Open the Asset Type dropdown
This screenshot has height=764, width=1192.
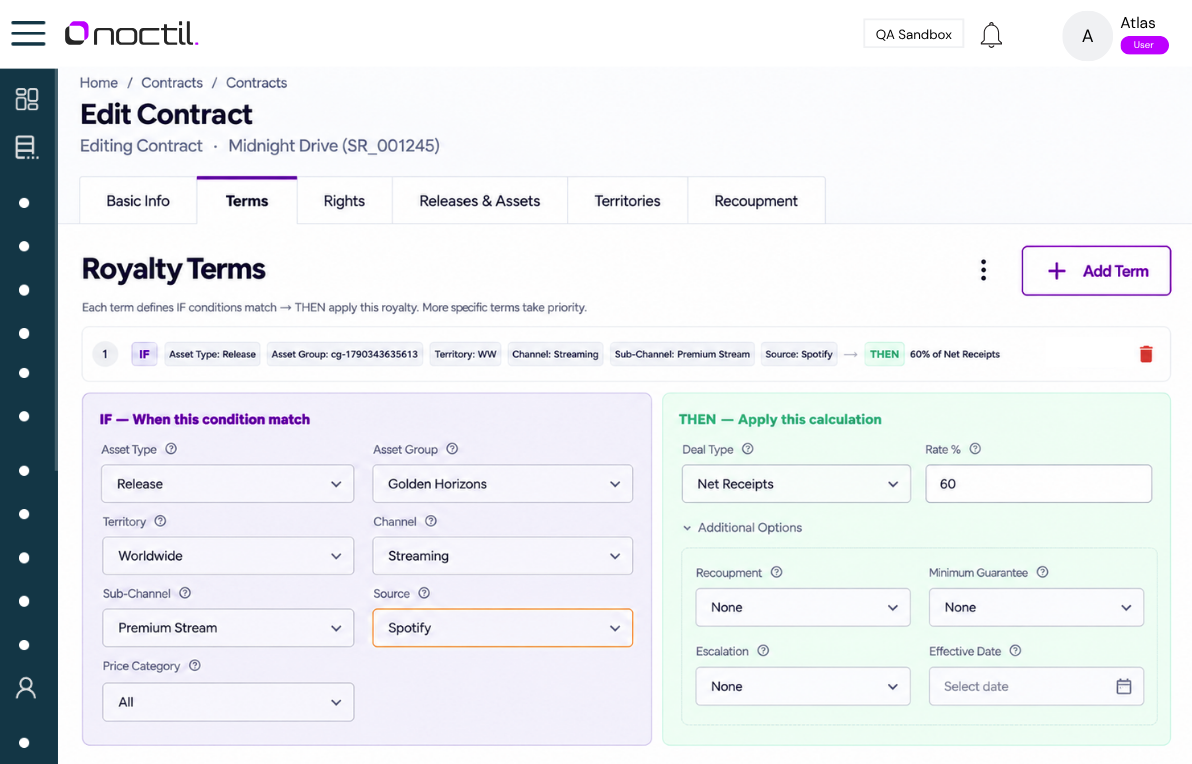point(227,483)
